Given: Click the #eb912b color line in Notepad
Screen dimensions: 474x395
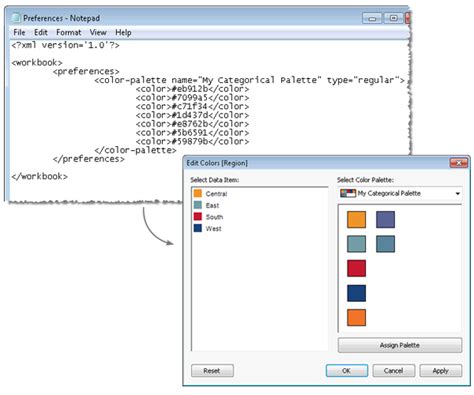Looking at the screenshot, I should coord(192,89).
